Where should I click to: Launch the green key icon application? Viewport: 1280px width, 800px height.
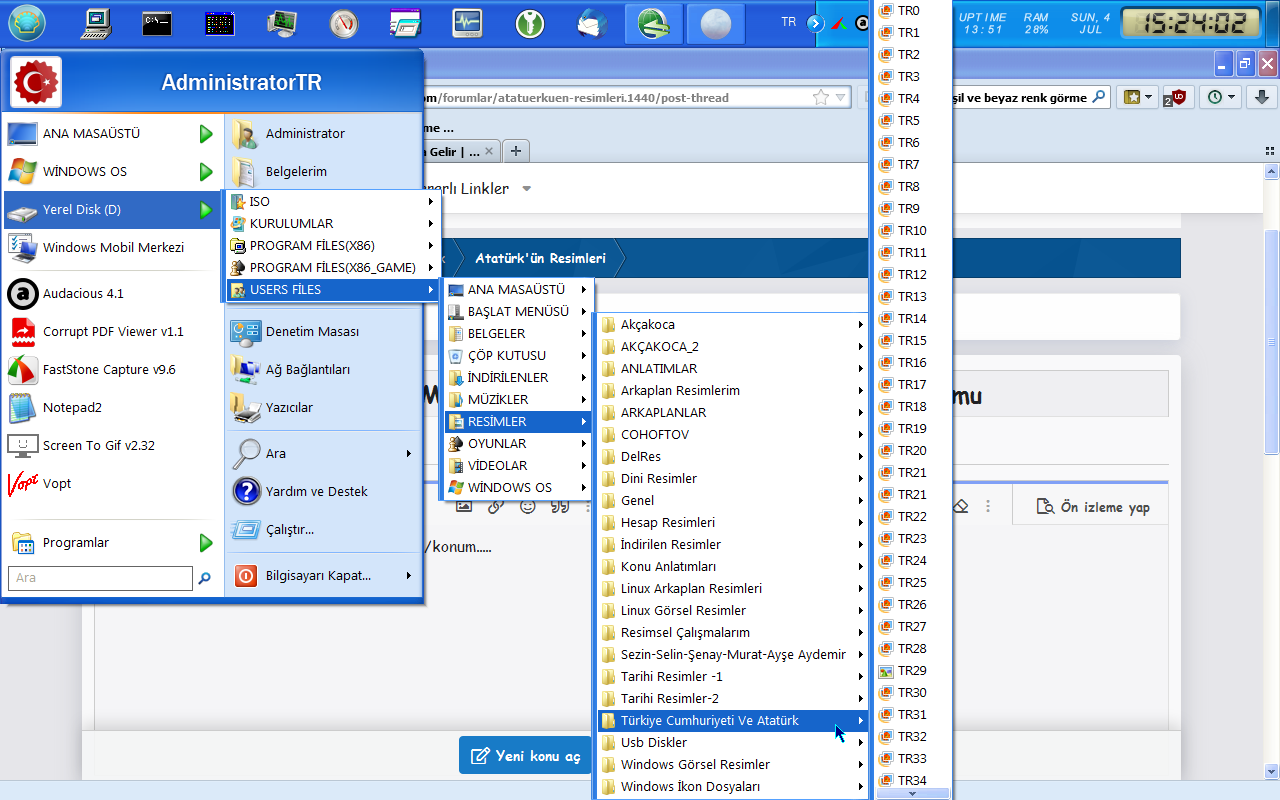(x=530, y=23)
